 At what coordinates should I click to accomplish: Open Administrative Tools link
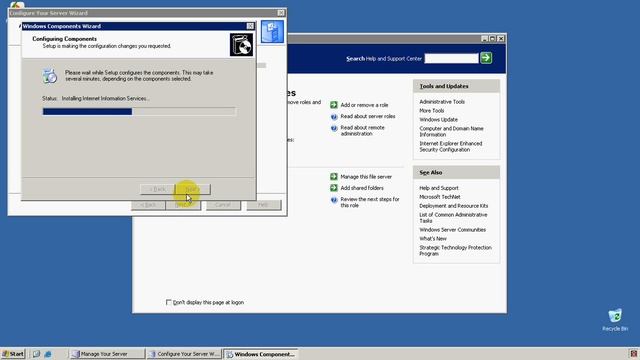click(x=442, y=102)
